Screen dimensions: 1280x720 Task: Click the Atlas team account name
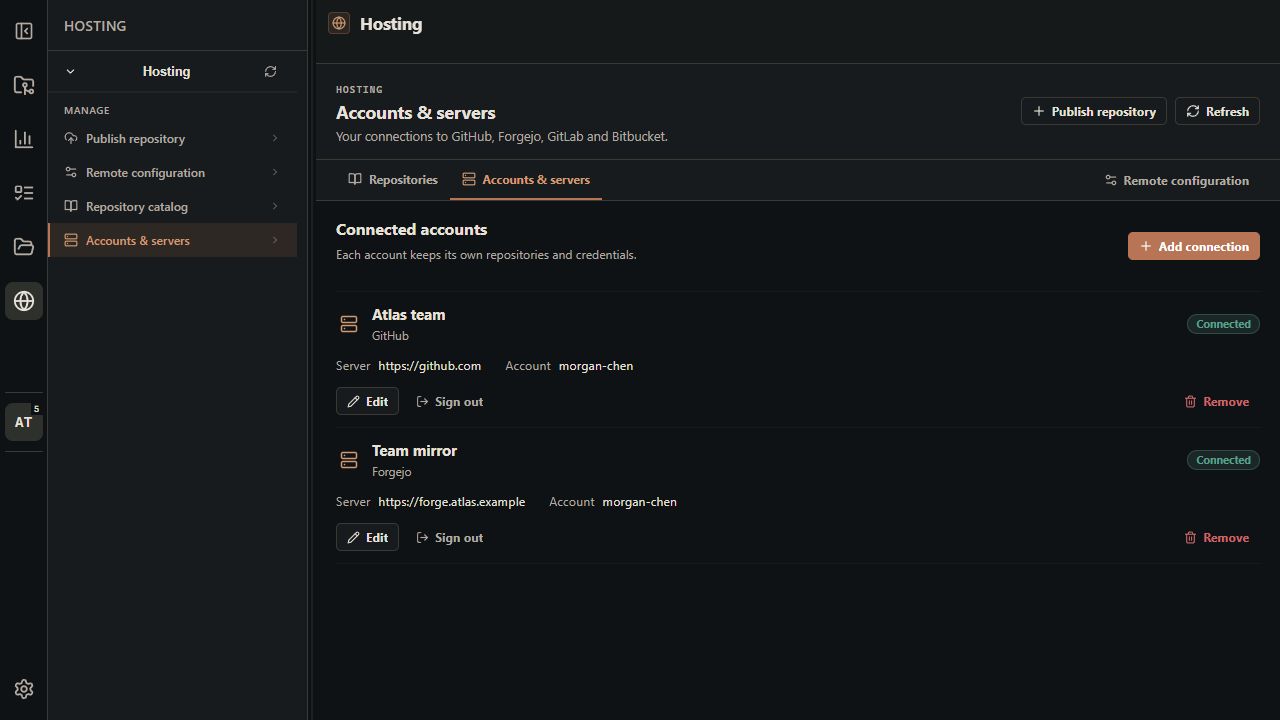pyautogui.click(x=596, y=366)
